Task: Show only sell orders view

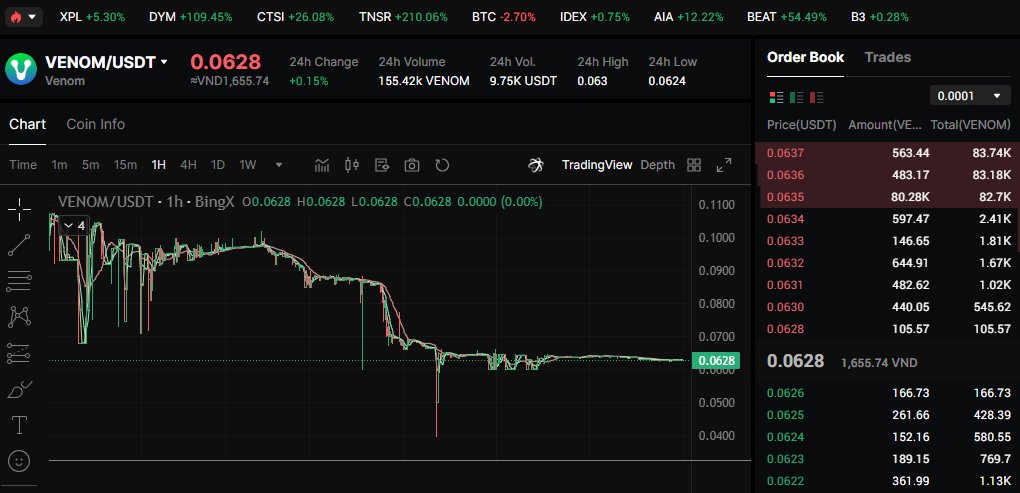Action: 816,98
